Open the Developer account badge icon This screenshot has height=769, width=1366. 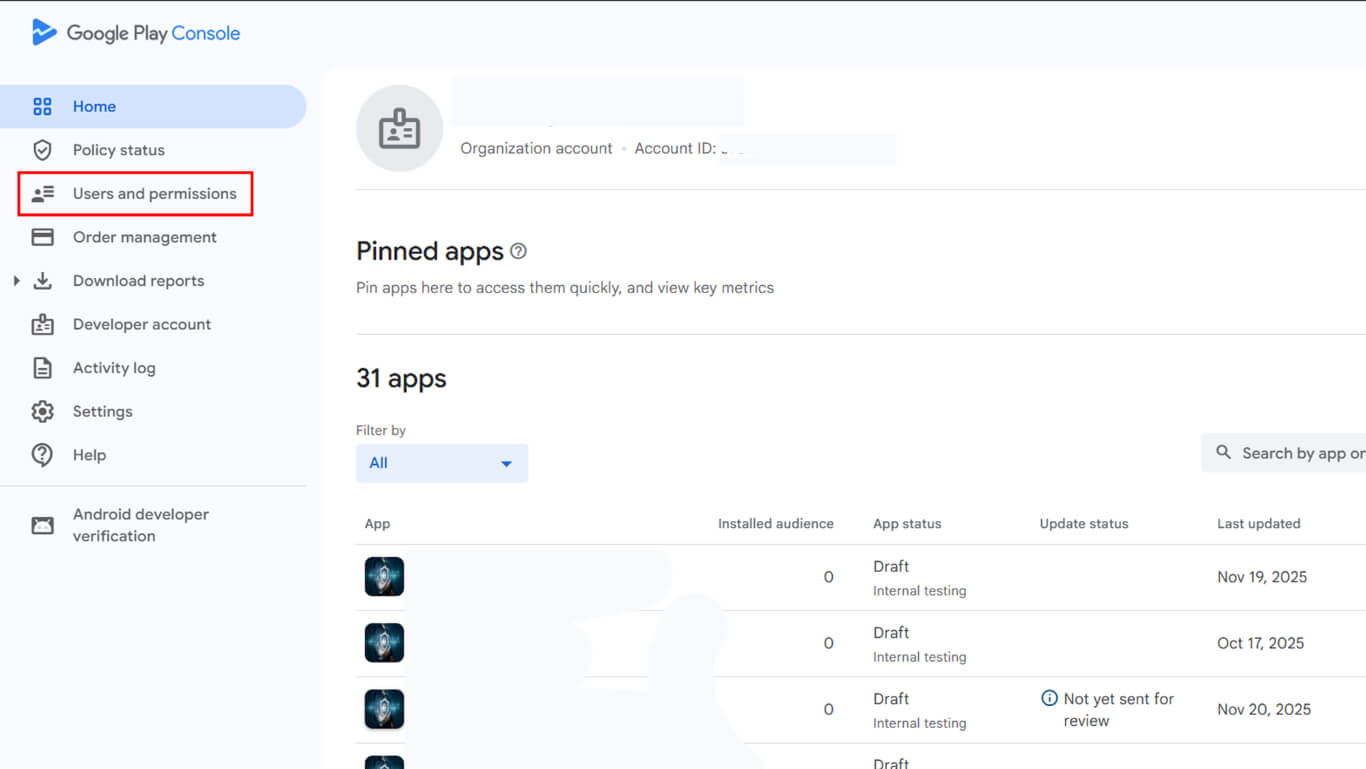point(42,324)
